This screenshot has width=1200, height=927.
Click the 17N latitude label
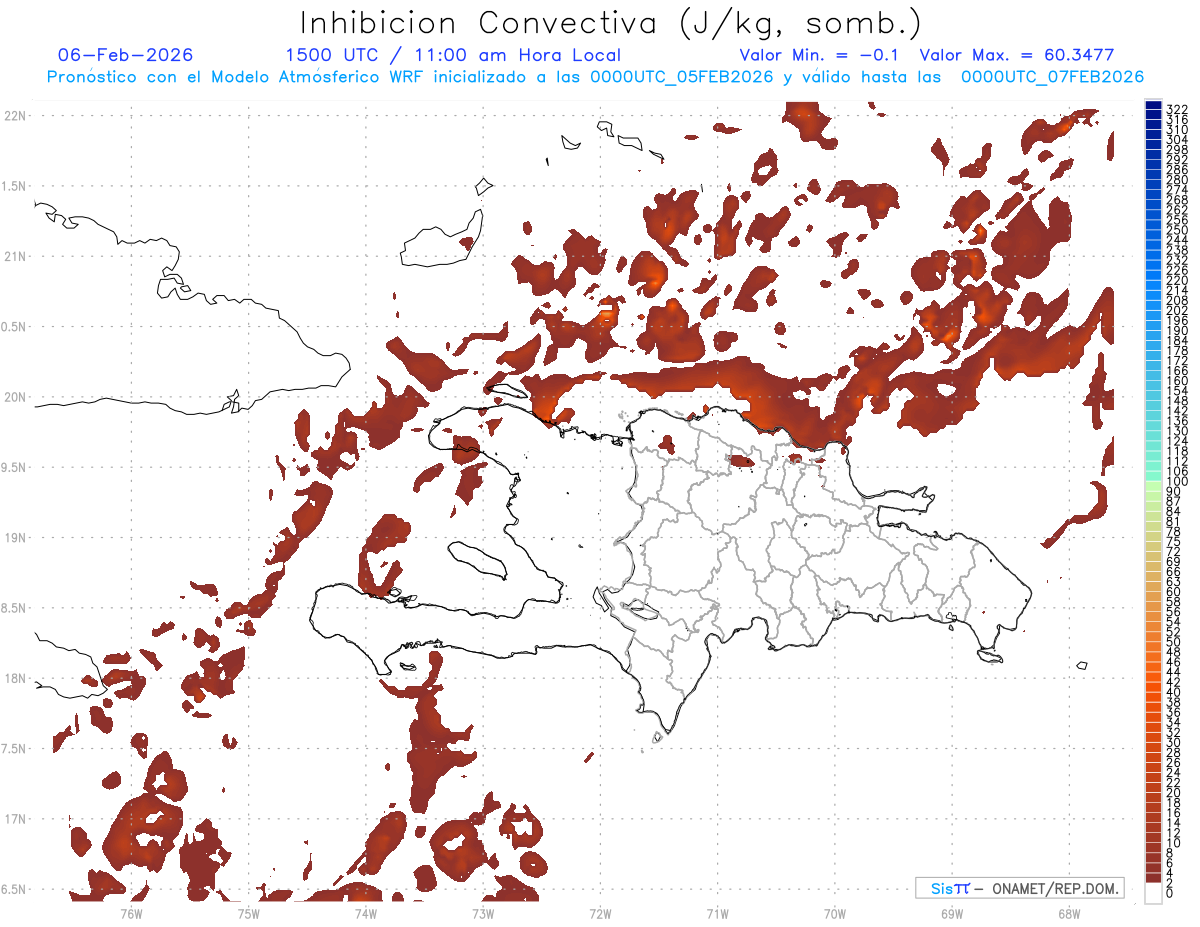click(x=15, y=819)
